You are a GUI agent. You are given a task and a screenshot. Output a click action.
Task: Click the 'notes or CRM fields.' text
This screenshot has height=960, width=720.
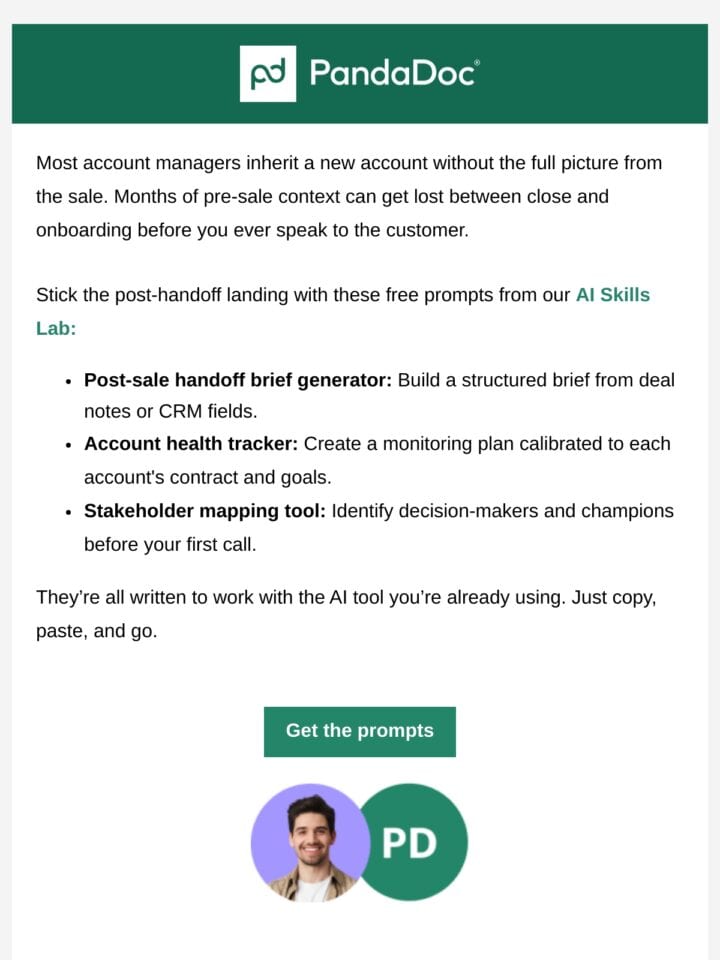tap(170, 411)
